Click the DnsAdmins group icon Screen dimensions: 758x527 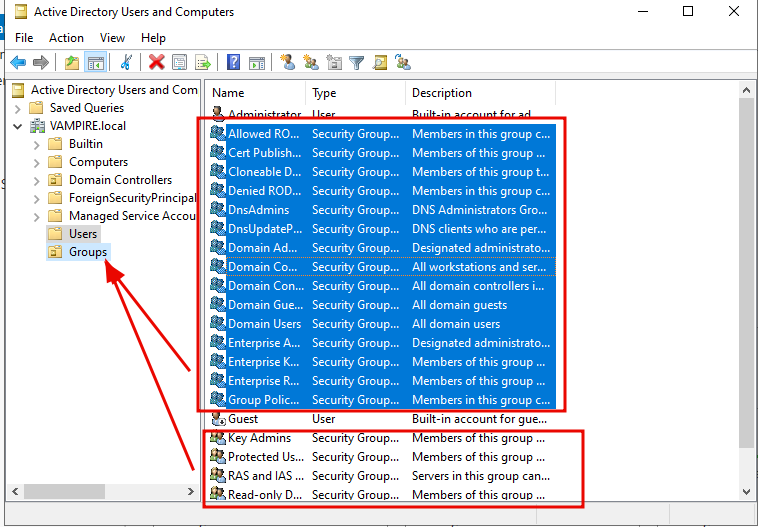click(x=218, y=210)
